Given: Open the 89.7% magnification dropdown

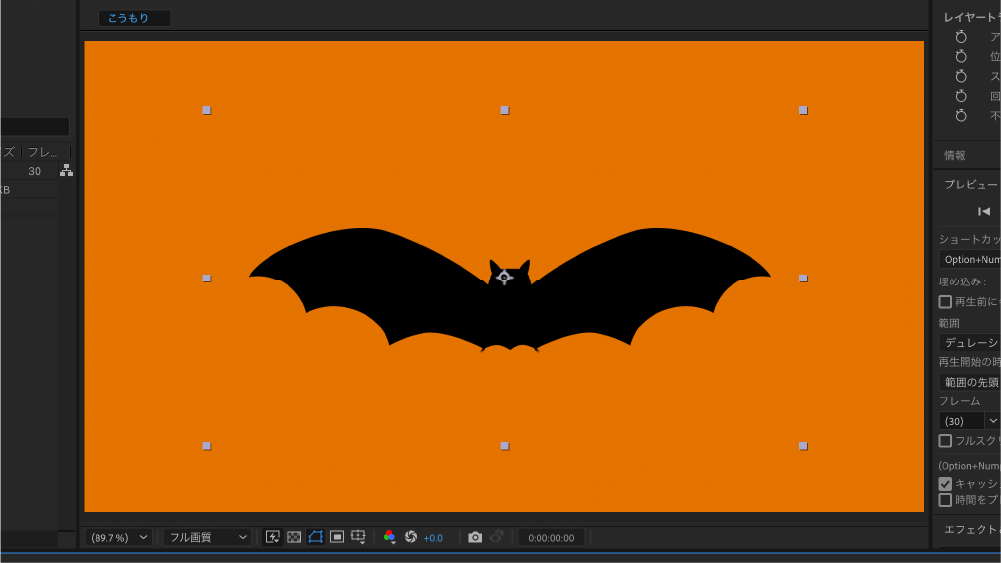Looking at the screenshot, I should click(120, 537).
